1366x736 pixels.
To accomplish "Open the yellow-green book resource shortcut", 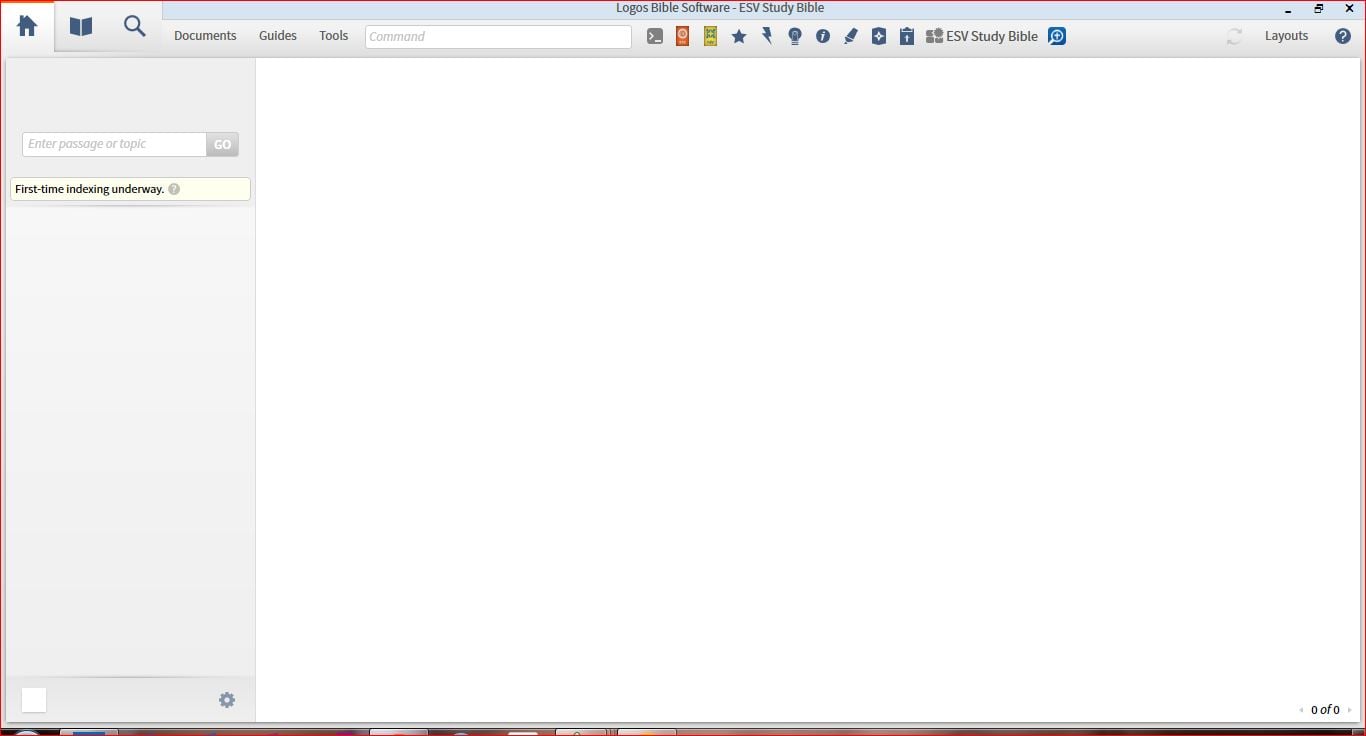I will click(710, 36).
